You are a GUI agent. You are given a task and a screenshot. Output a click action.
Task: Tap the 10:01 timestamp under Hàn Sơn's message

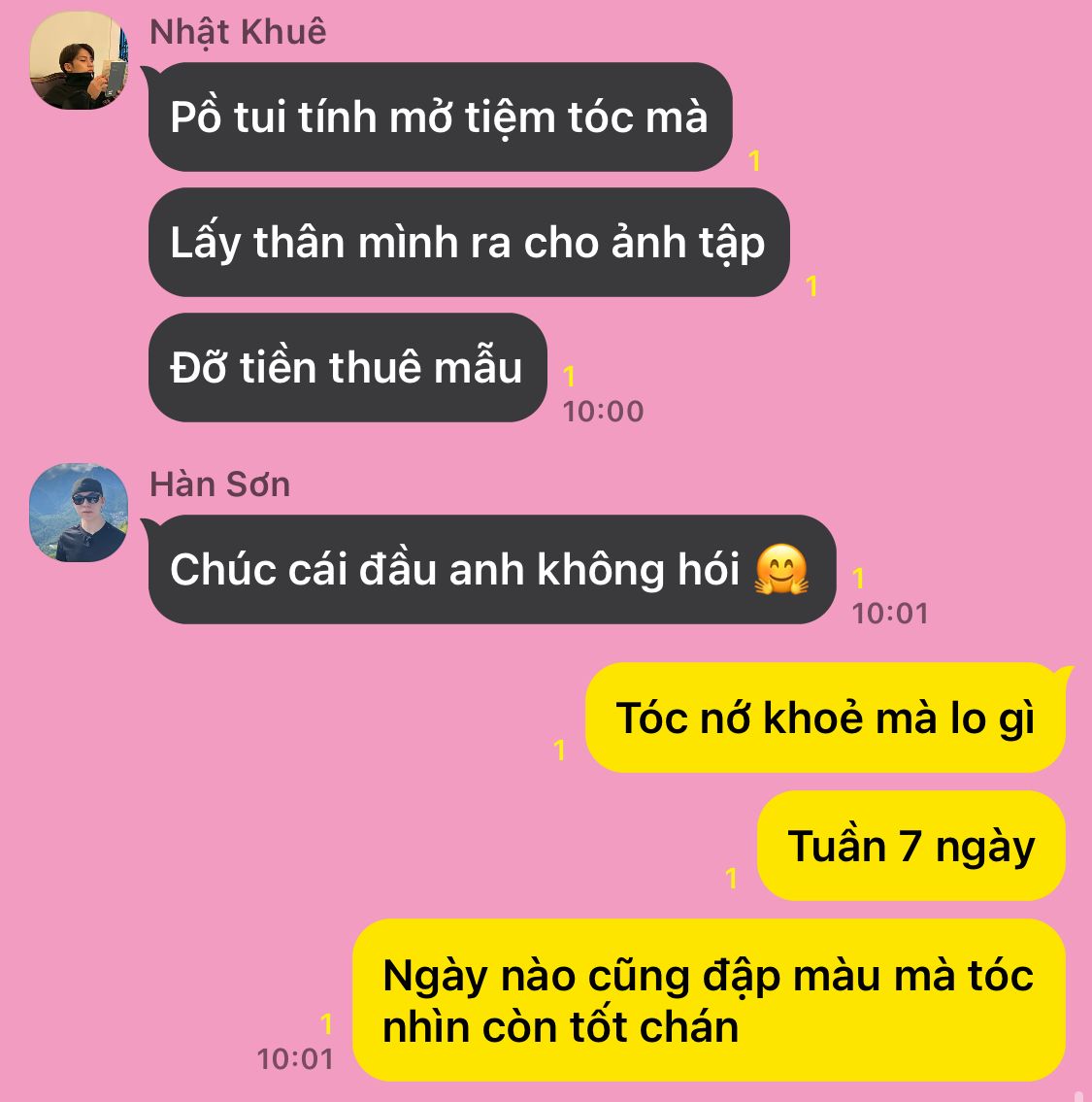890,614
